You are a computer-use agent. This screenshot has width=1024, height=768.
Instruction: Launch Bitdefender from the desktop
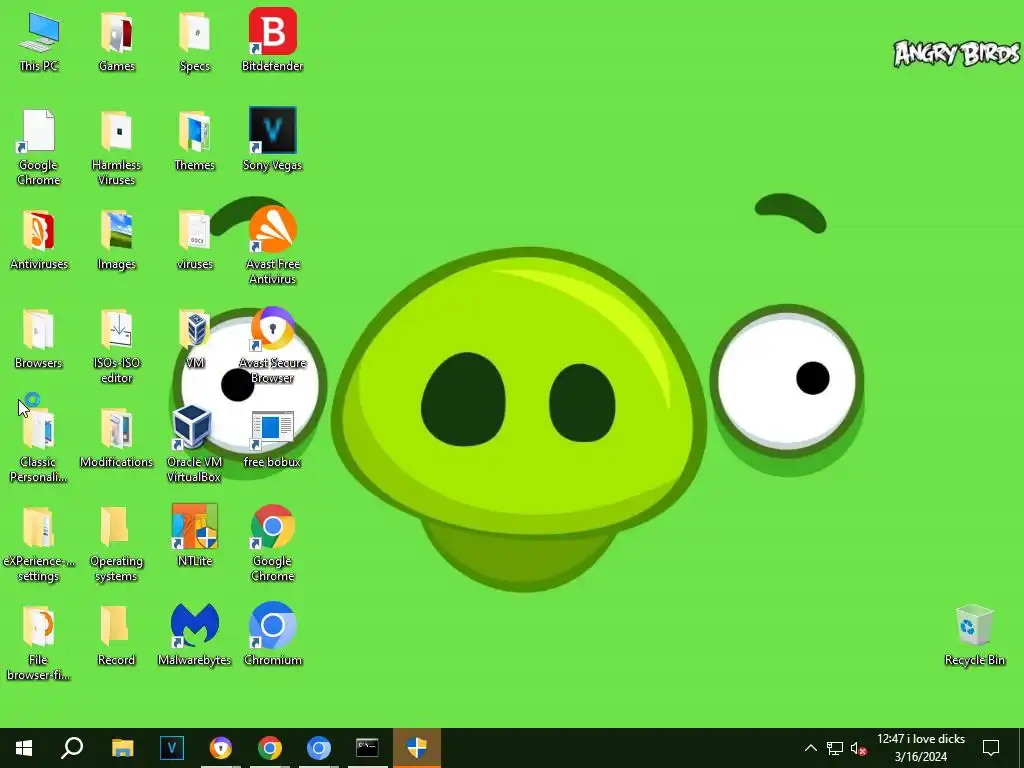[x=272, y=41]
